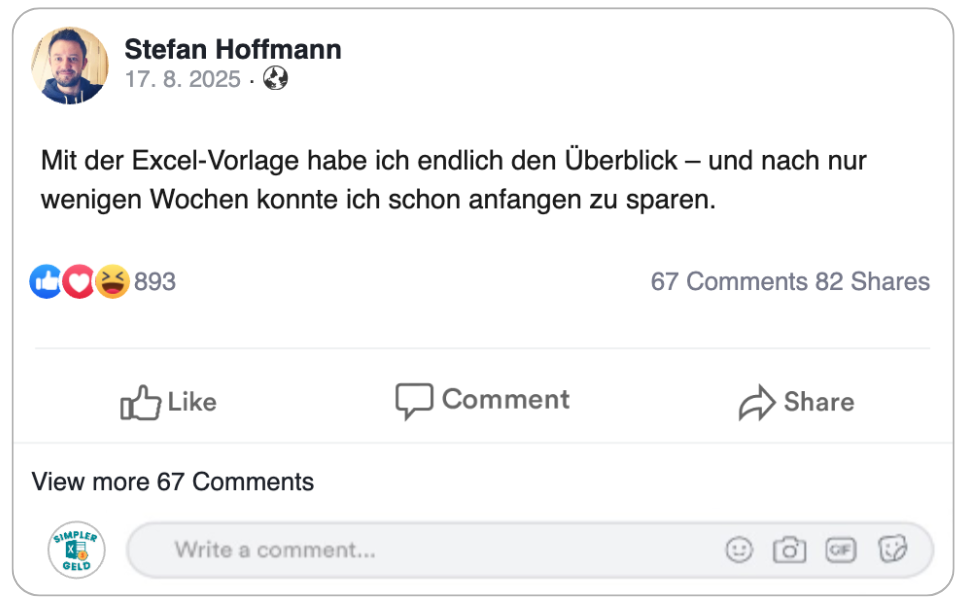
Task: Expand View more 67 Comments
Action: (173, 482)
